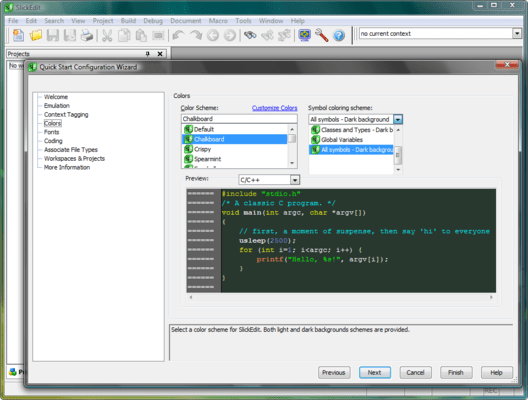Open the Search menu
Viewport: 528px width, 400px height.
[x=54, y=21]
